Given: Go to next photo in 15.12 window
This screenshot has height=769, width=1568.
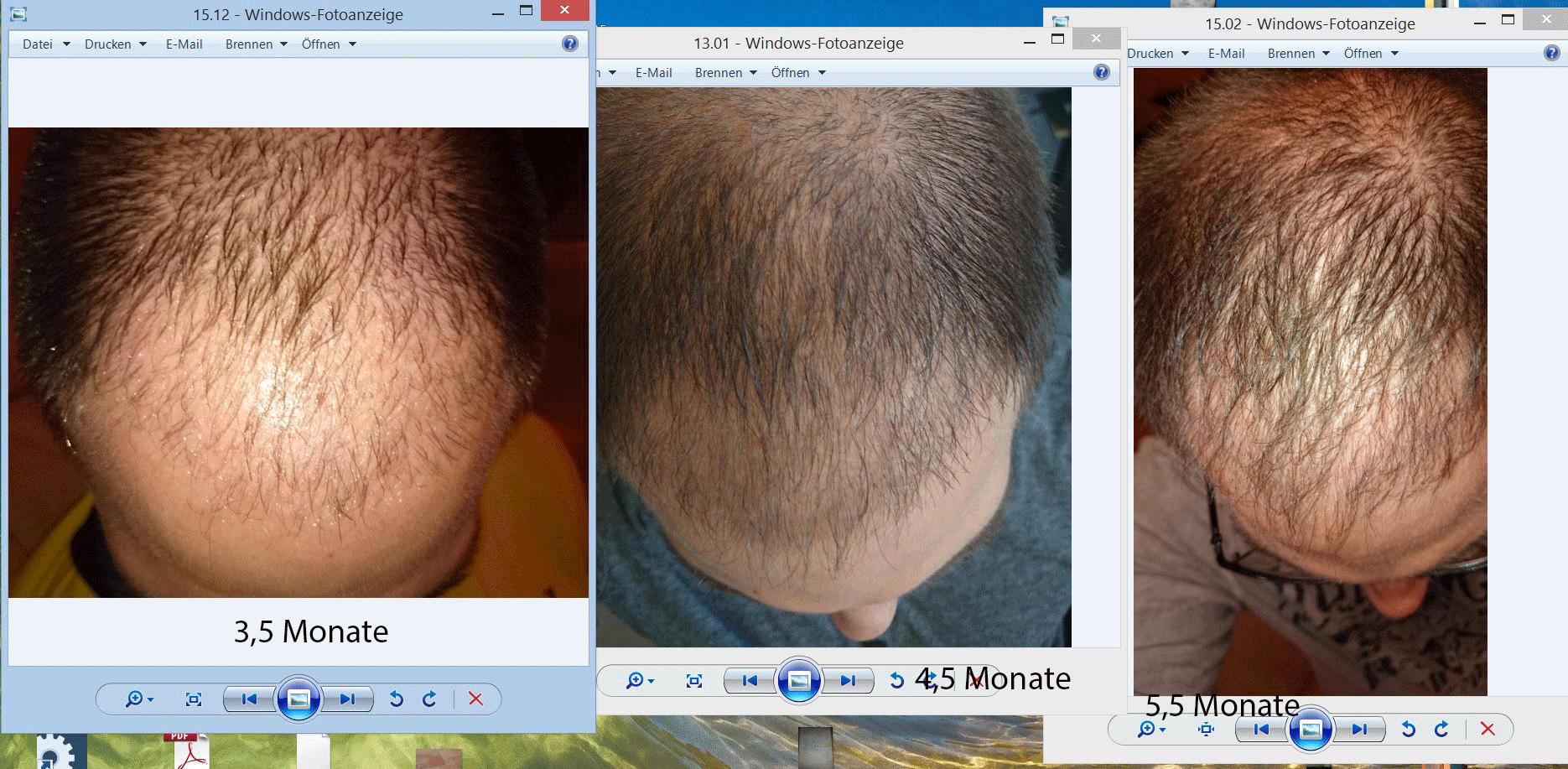Looking at the screenshot, I should click(x=347, y=699).
